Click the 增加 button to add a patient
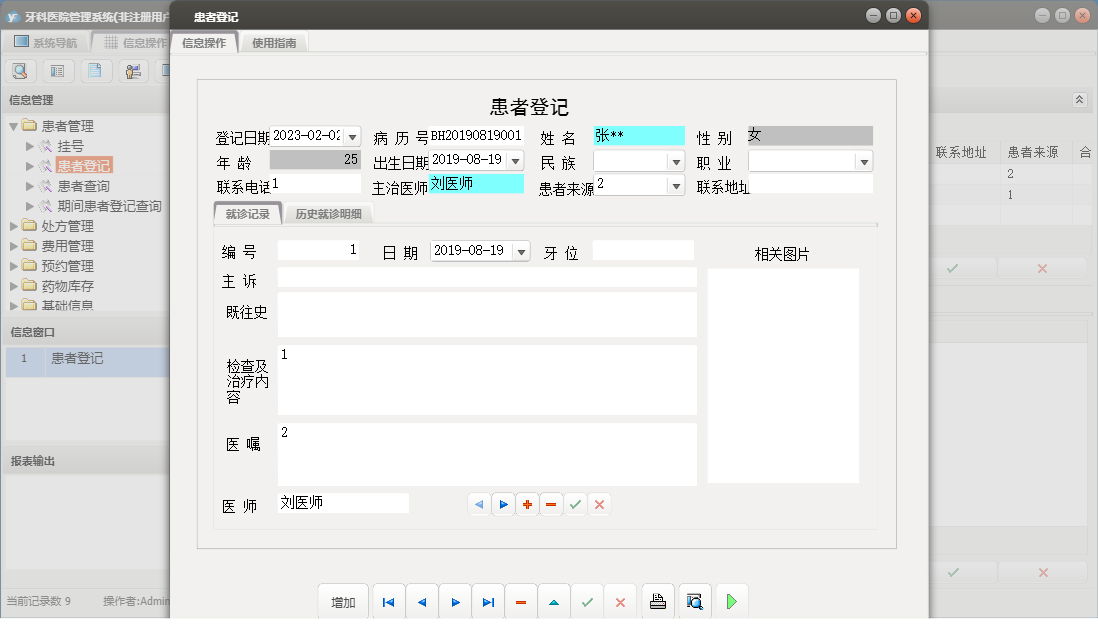This screenshot has height=625, width=1098. (x=343, y=601)
